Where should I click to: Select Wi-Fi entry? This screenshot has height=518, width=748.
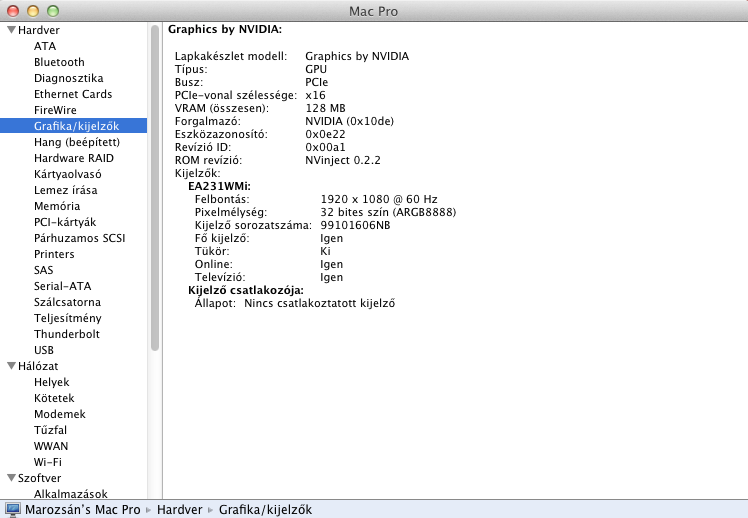pyautogui.click(x=48, y=462)
